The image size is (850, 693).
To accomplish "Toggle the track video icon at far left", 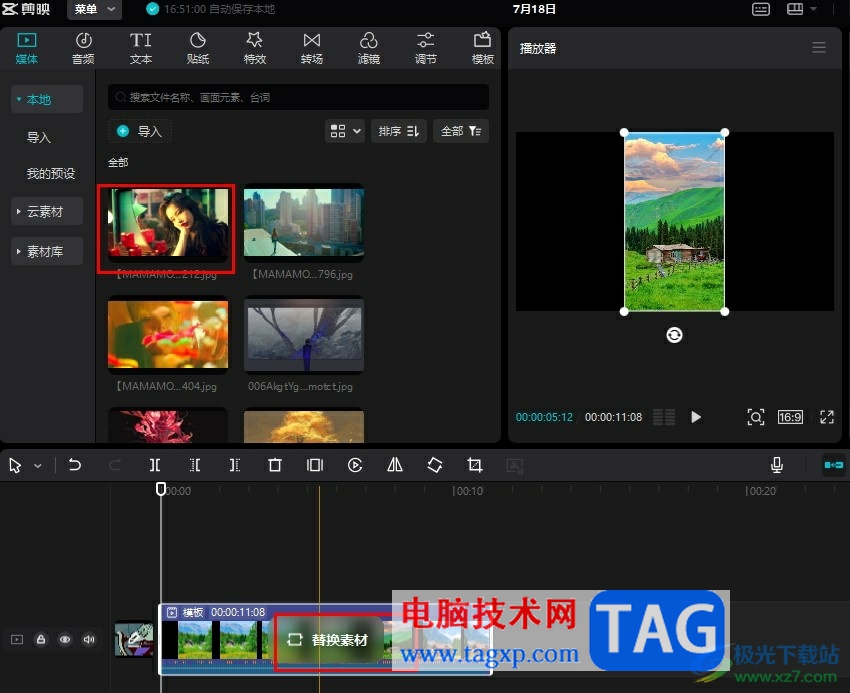I will point(17,639).
